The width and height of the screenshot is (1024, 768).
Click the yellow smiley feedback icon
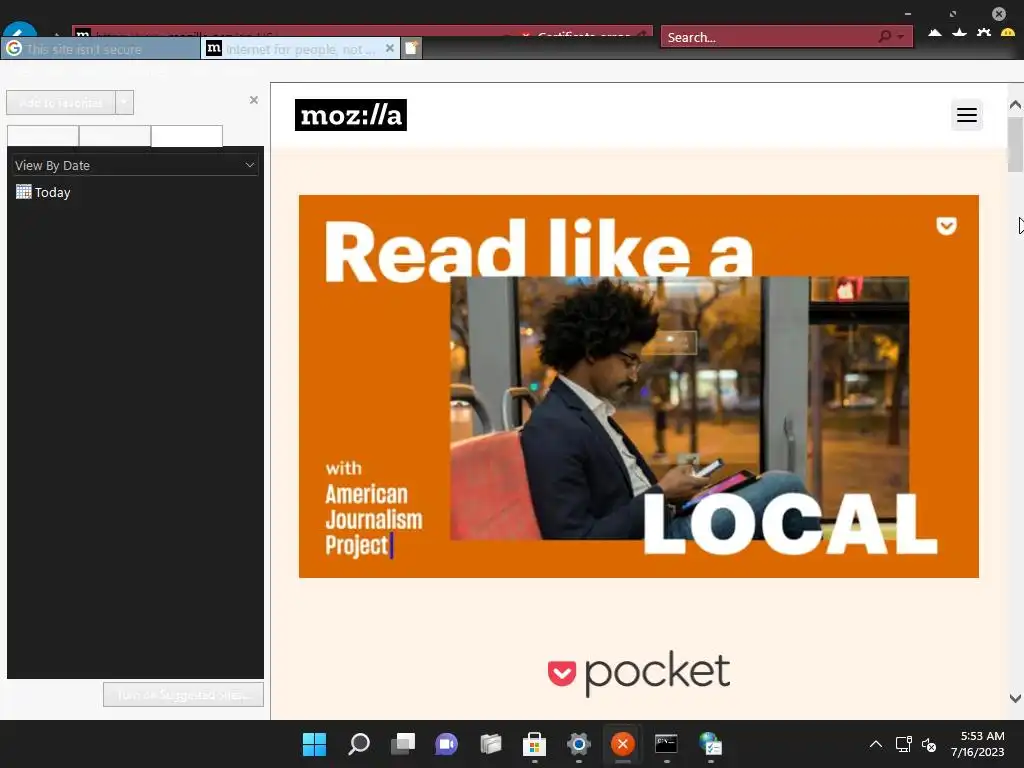(1008, 33)
